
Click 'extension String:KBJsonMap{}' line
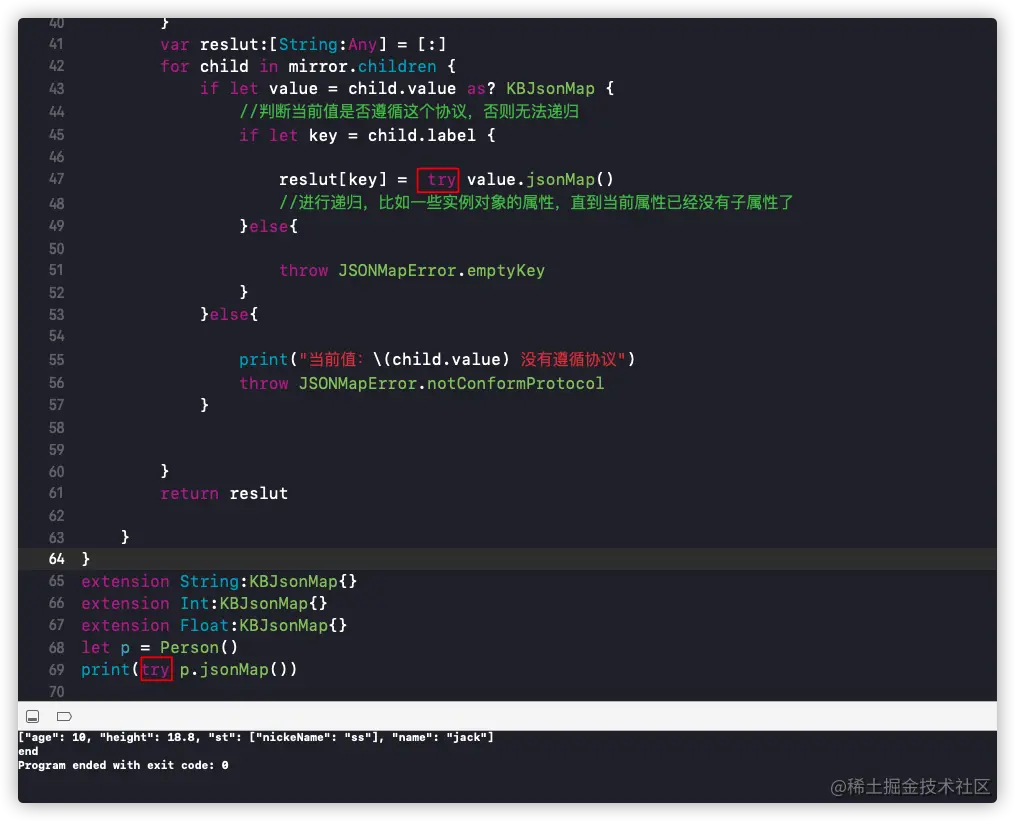point(219,581)
